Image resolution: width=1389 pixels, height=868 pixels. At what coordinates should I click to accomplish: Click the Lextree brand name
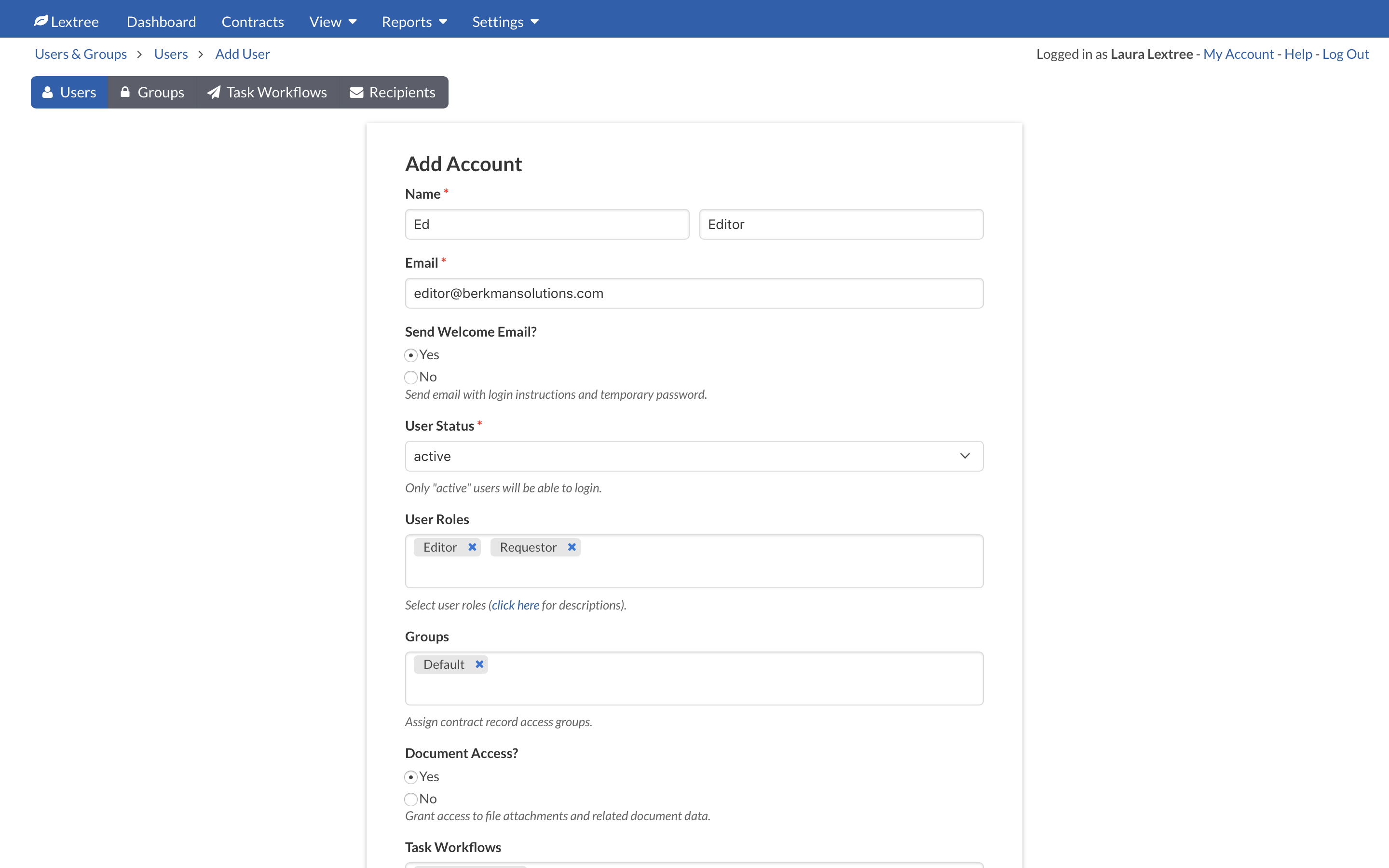(75, 22)
